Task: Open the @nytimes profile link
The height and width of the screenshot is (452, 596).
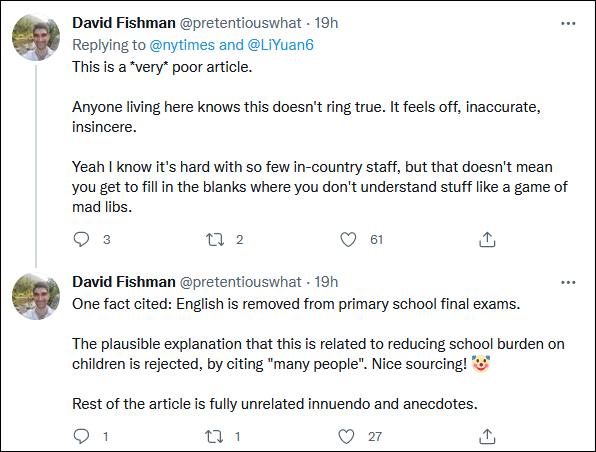Action: [x=182, y=45]
